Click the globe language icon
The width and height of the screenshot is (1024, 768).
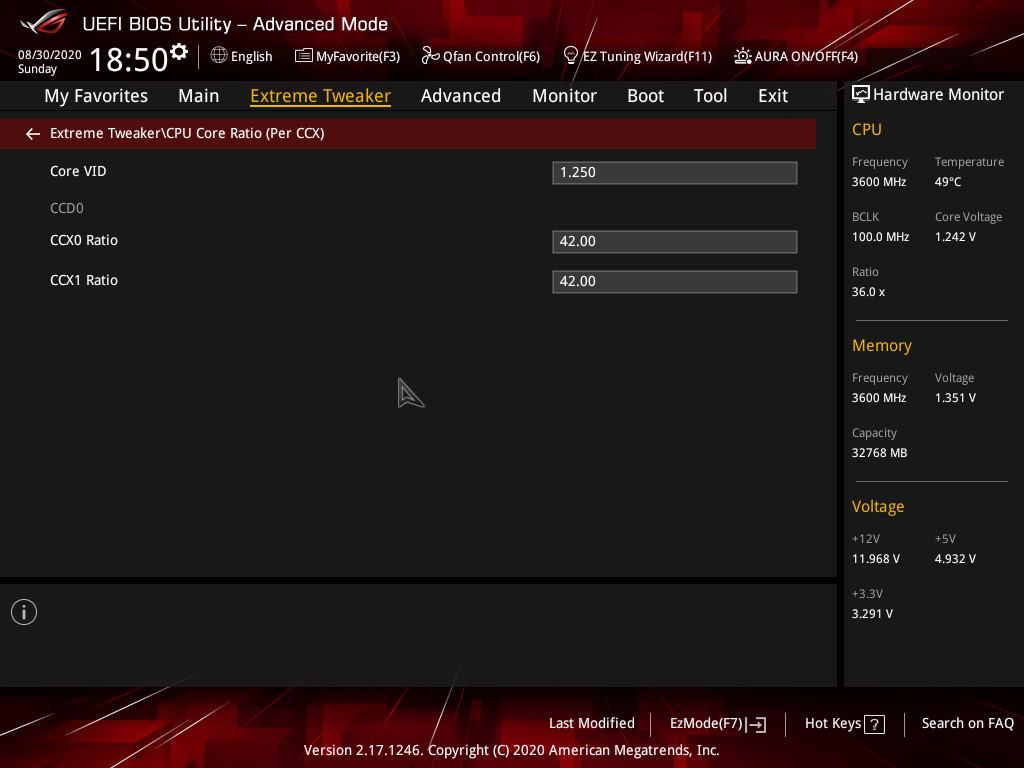[219, 56]
